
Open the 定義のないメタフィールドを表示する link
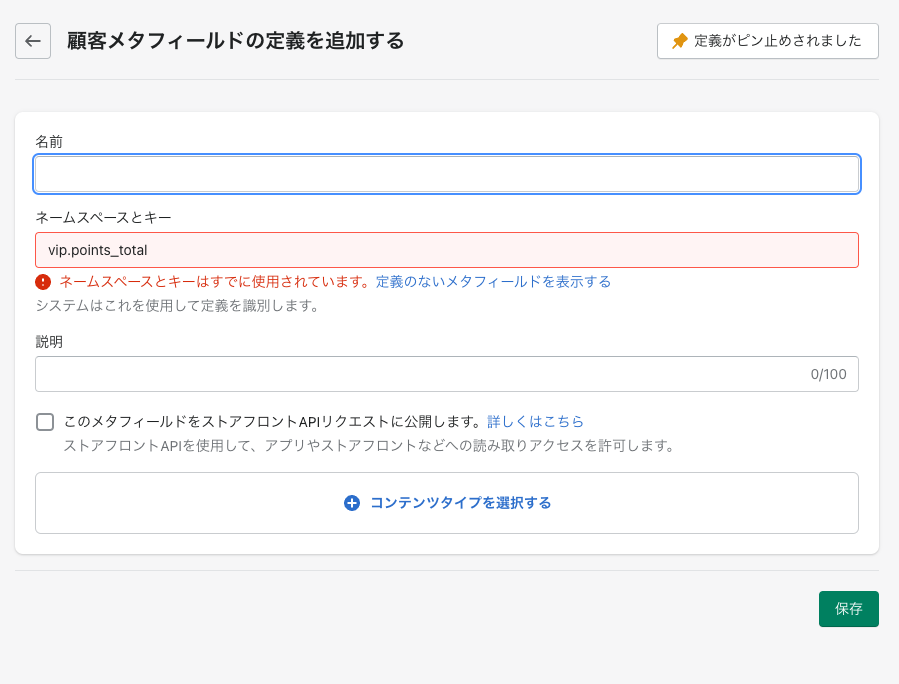(x=494, y=282)
